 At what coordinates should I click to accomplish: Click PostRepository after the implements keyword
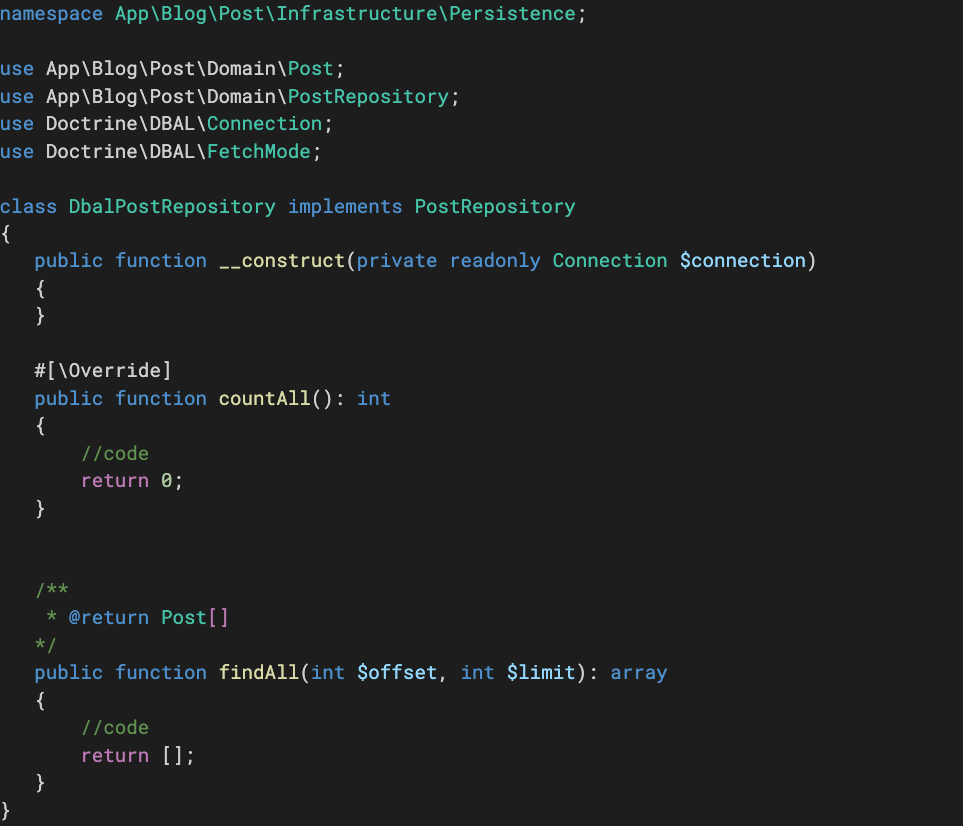495,207
